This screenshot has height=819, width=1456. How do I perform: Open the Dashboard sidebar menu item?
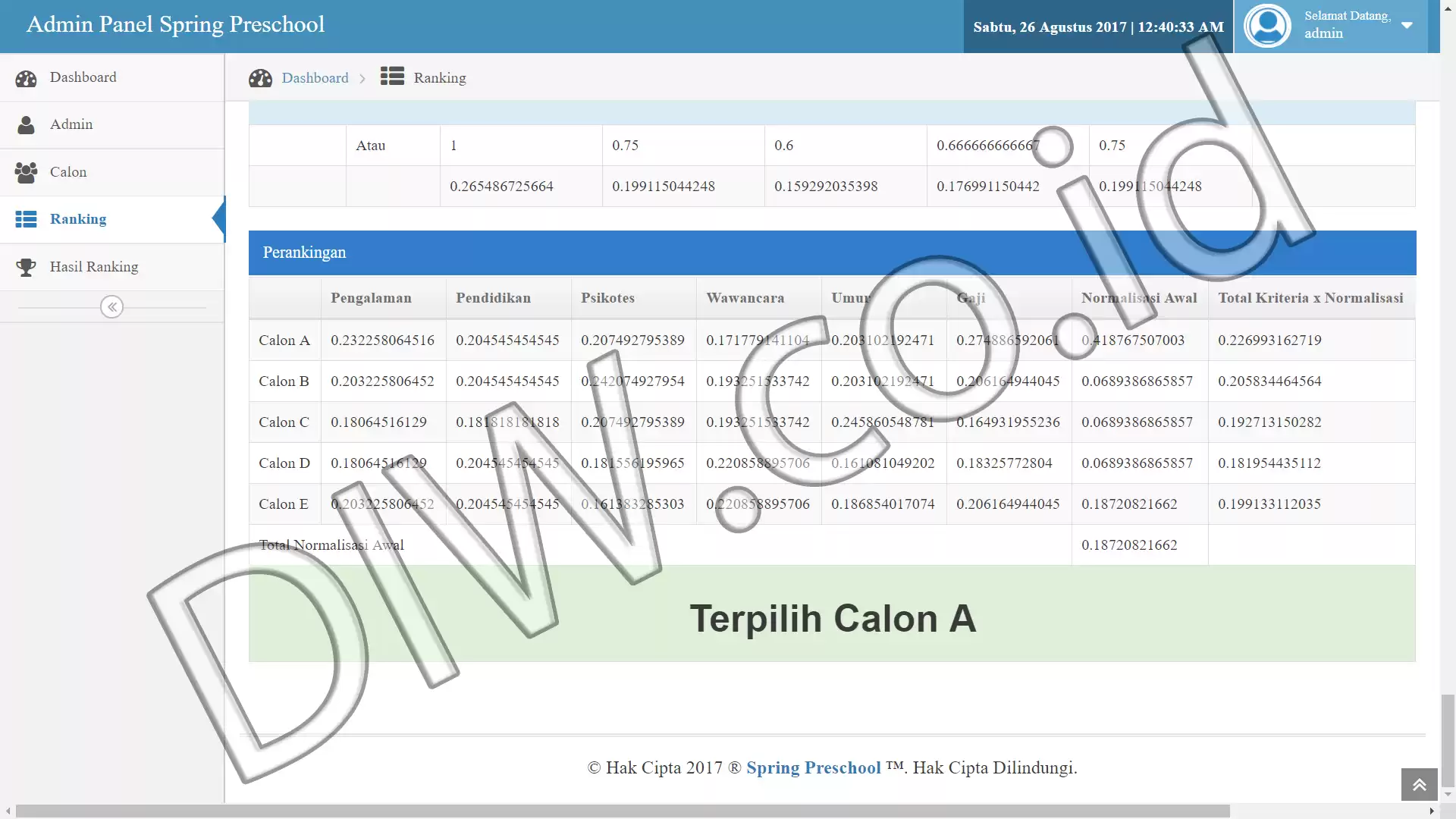point(112,77)
